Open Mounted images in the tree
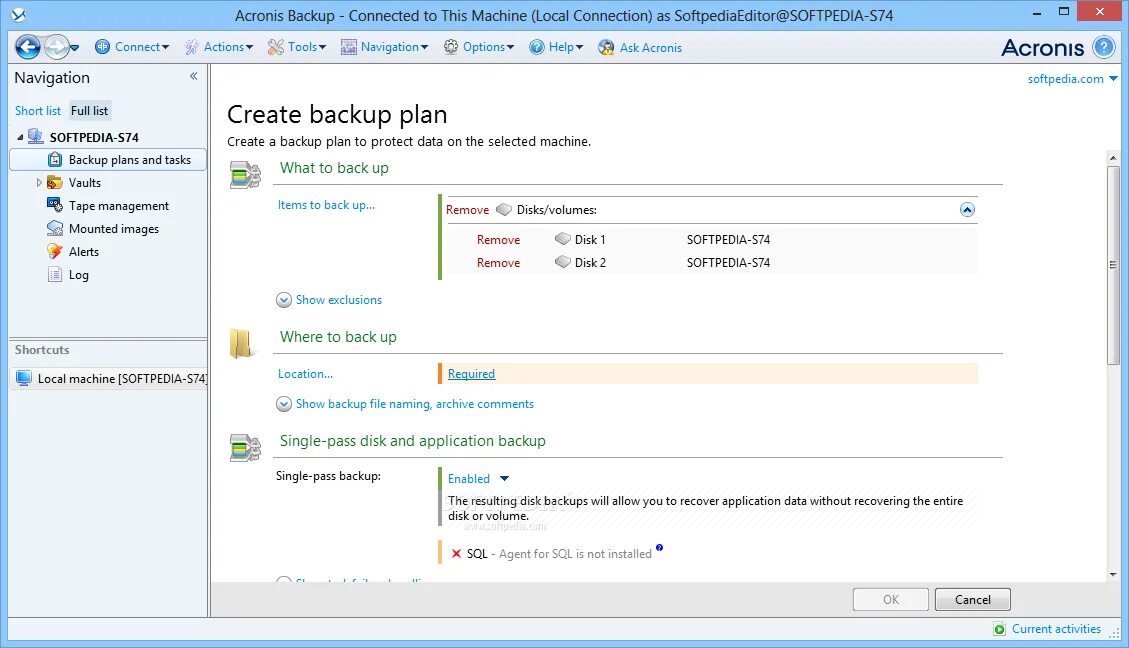The width and height of the screenshot is (1129, 648). coord(114,229)
